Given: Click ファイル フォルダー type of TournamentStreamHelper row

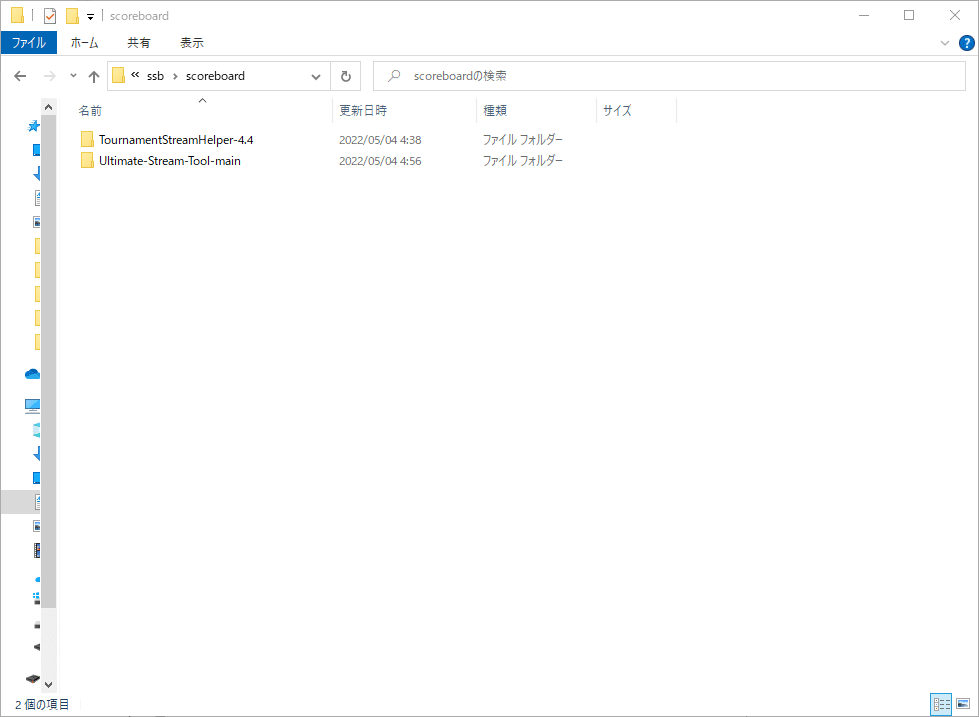Looking at the screenshot, I should pyautogui.click(x=523, y=140).
